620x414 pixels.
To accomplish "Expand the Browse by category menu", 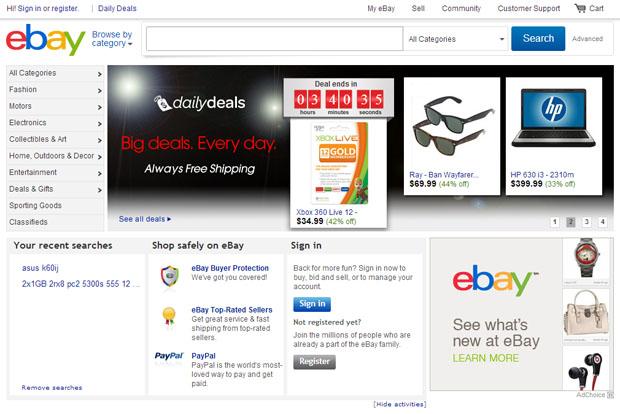I will click(112, 39).
